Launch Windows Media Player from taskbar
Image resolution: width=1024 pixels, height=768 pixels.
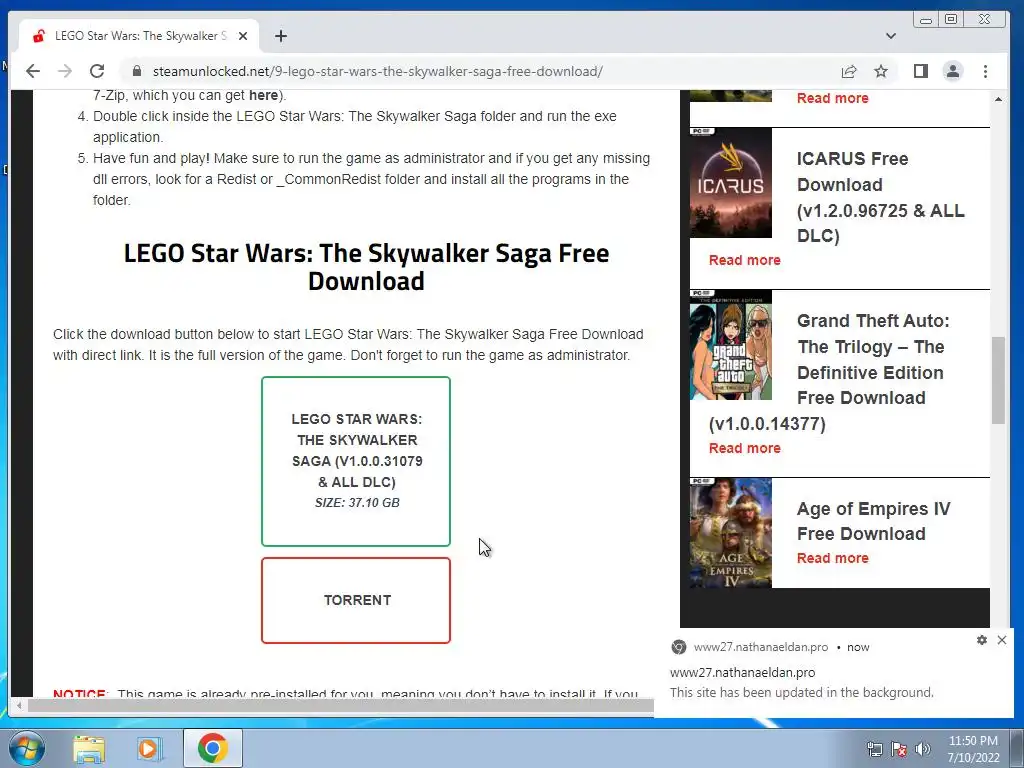149,748
